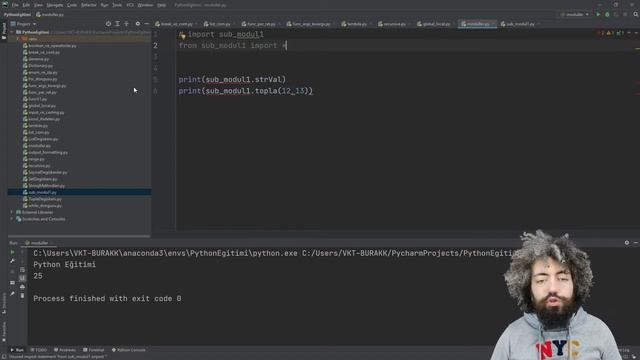Toggle soft-wrap icon in Run panel
The height and width of the screenshot is (360, 640).
pos(22,270)
